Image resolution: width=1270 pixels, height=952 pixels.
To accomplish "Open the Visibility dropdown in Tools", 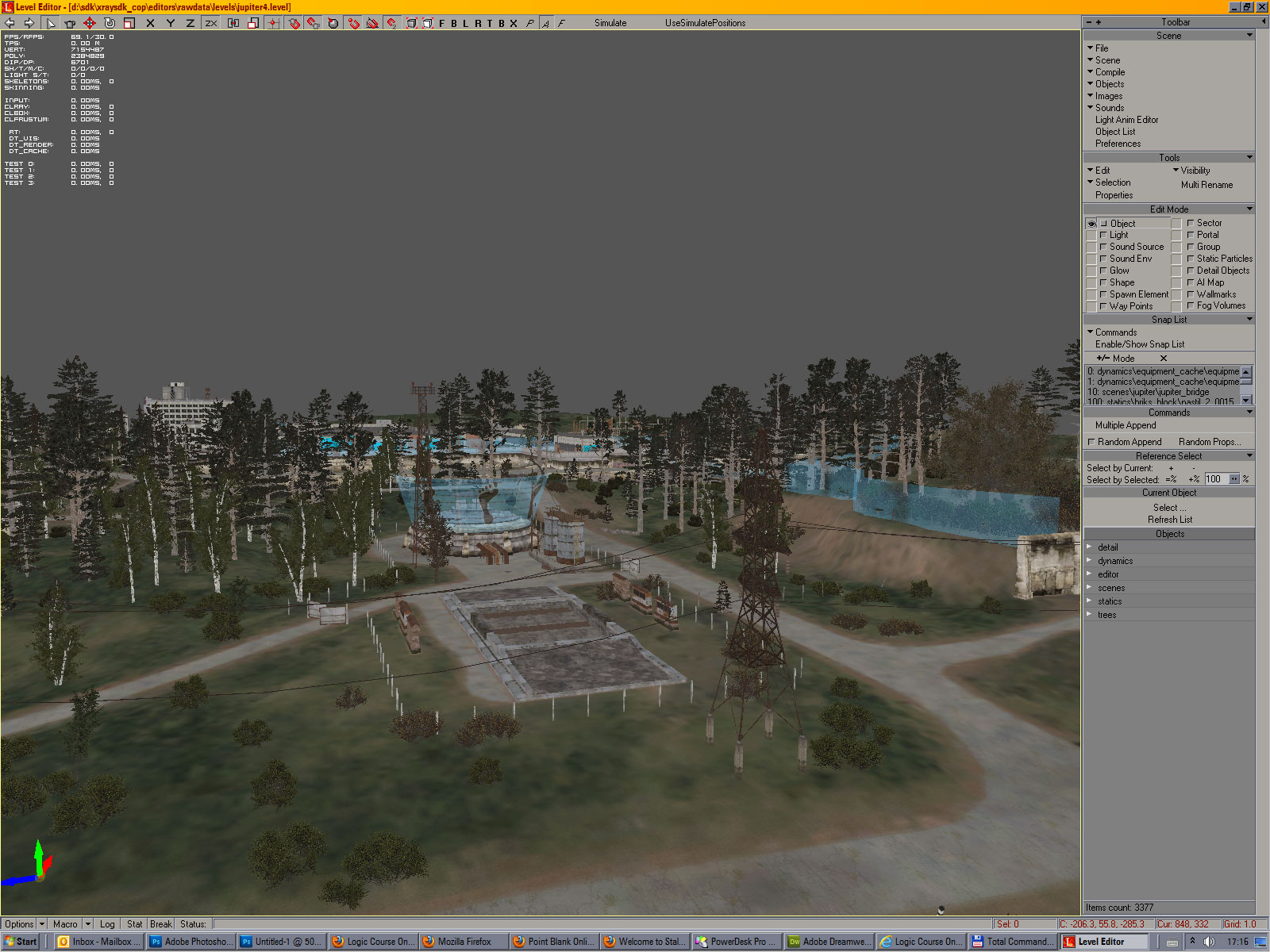I will click(x=1191, y=171).
